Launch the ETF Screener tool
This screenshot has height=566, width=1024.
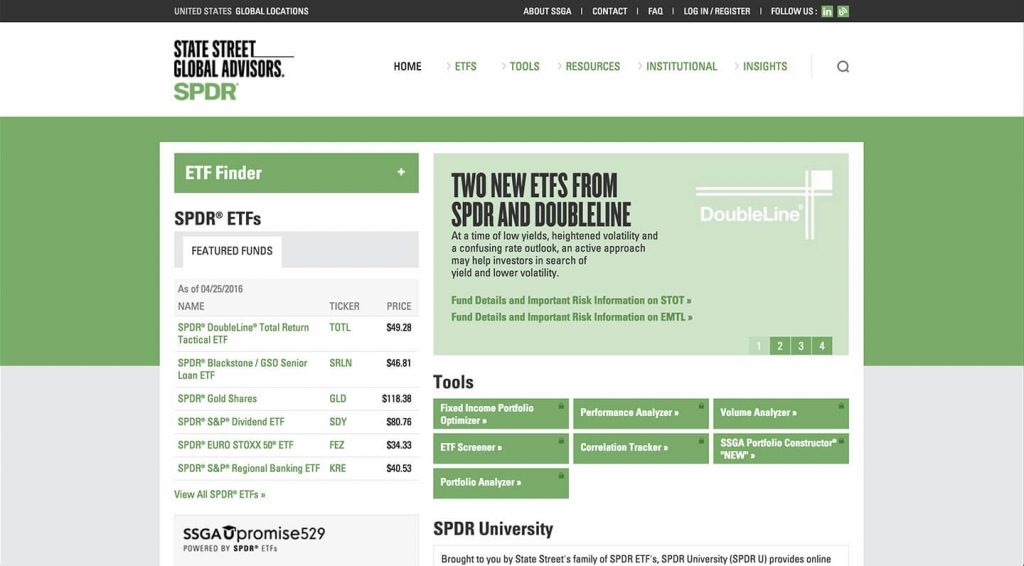coord(501,448)
